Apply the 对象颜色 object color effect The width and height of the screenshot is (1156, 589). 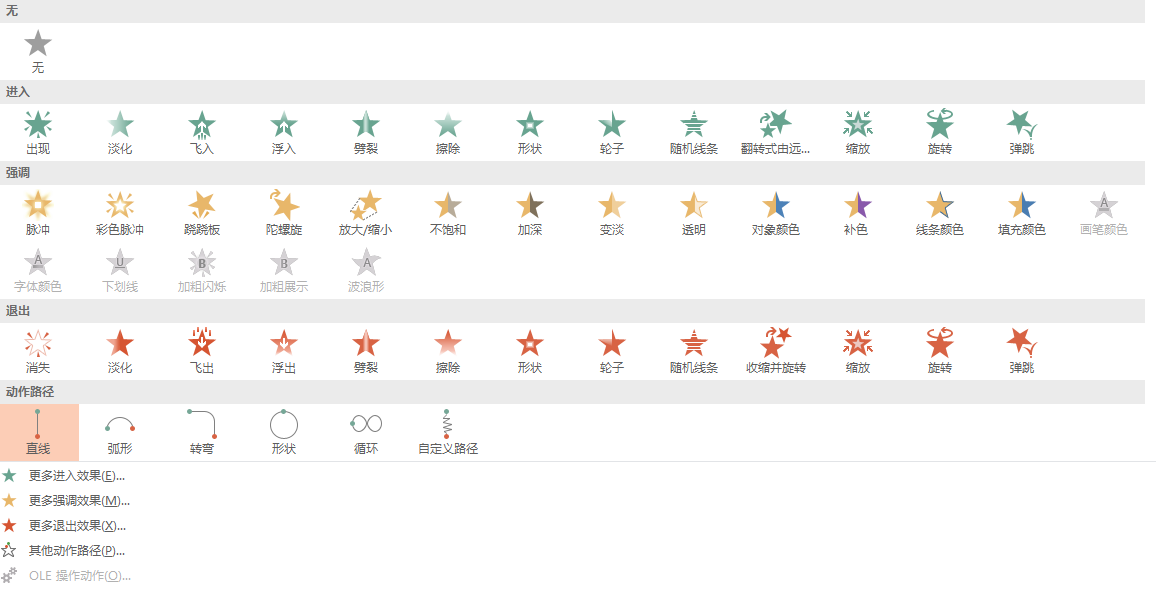pyautogui.click(x=776, y=214)
